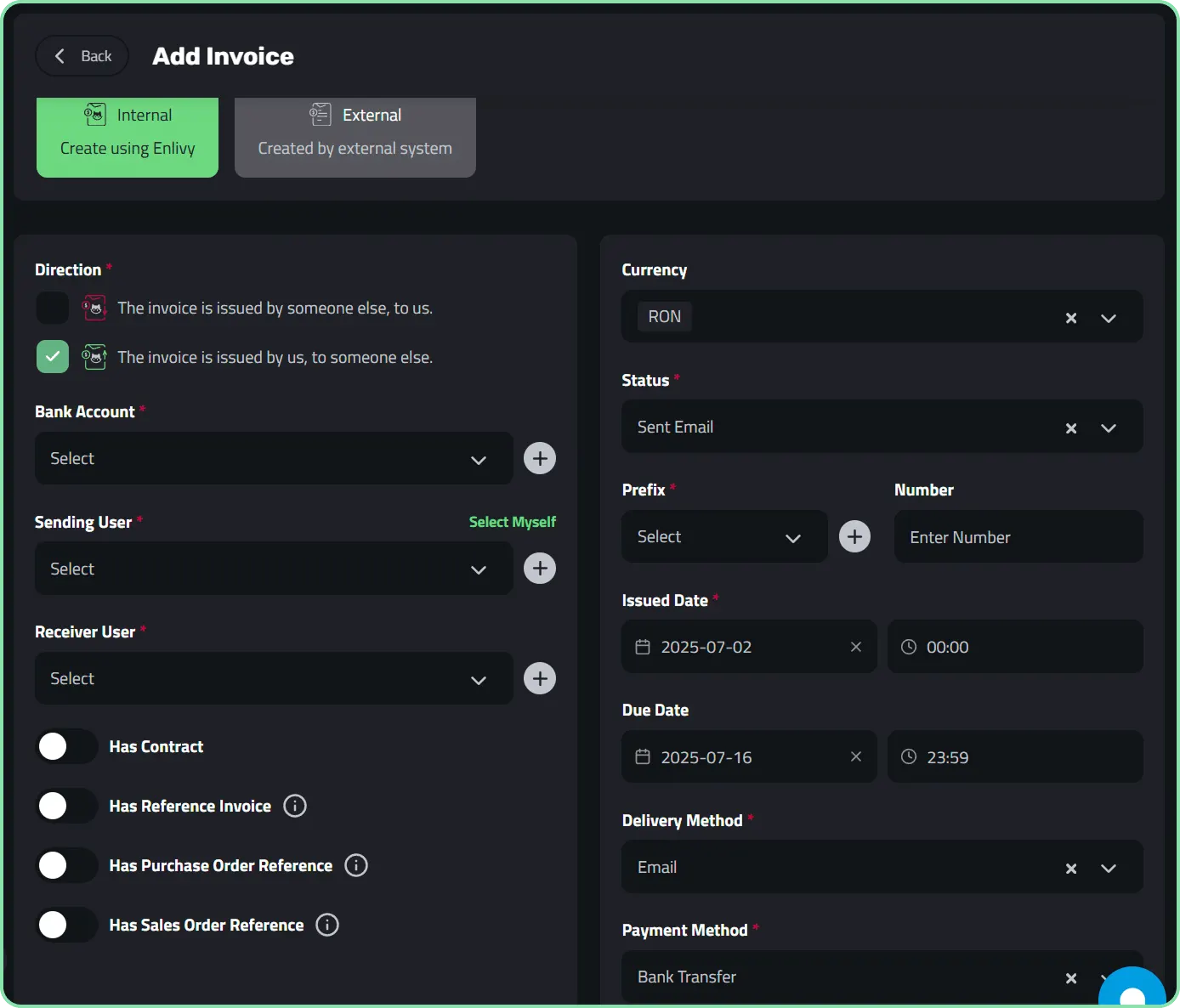The image size is (1180, 1008).
Task: Click the clock icon beside 00:00
Action: tap(909, 647)
